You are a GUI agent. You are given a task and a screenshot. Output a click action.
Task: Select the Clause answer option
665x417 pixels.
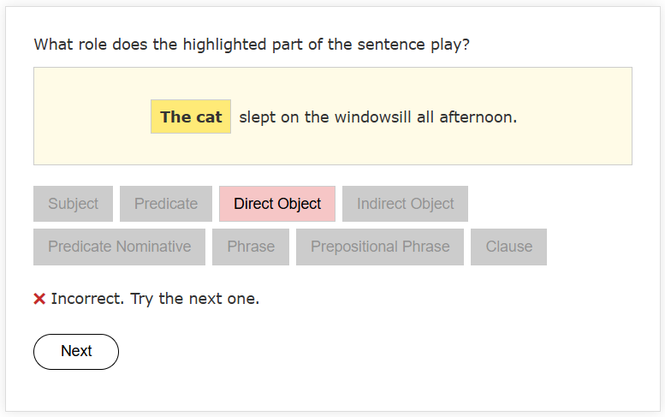pos(509,247)
